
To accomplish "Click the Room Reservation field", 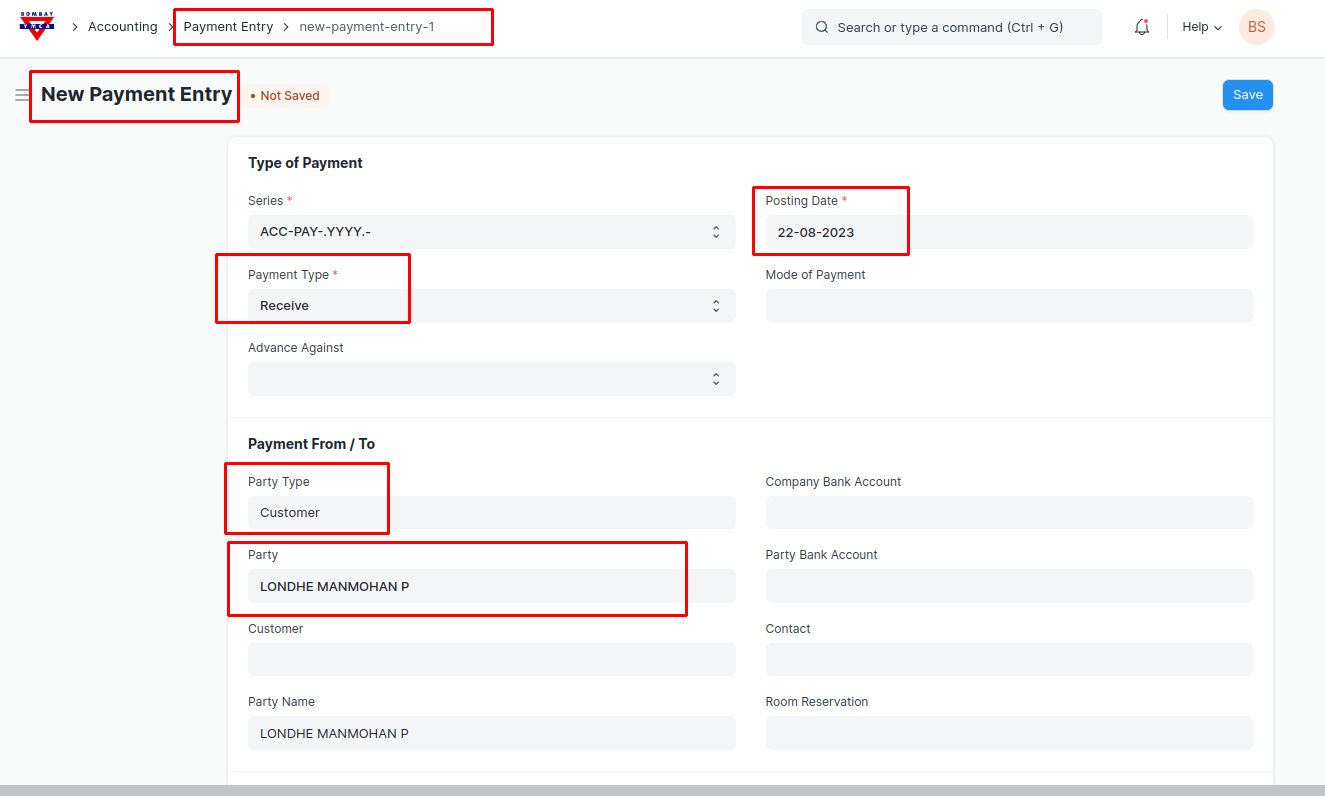I will click(1008, 733).
